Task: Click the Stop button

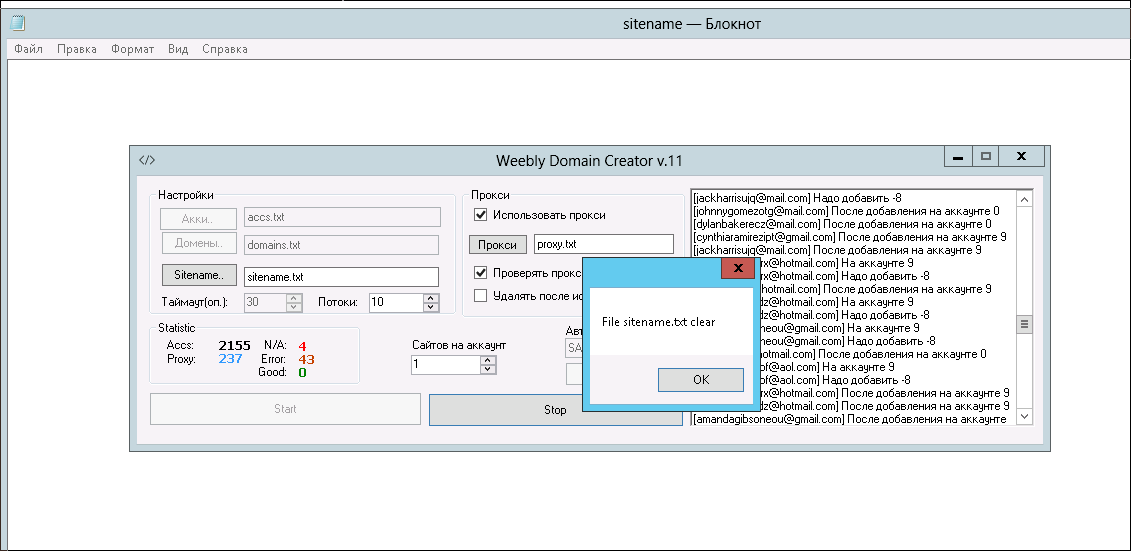Action: point(555,410)
